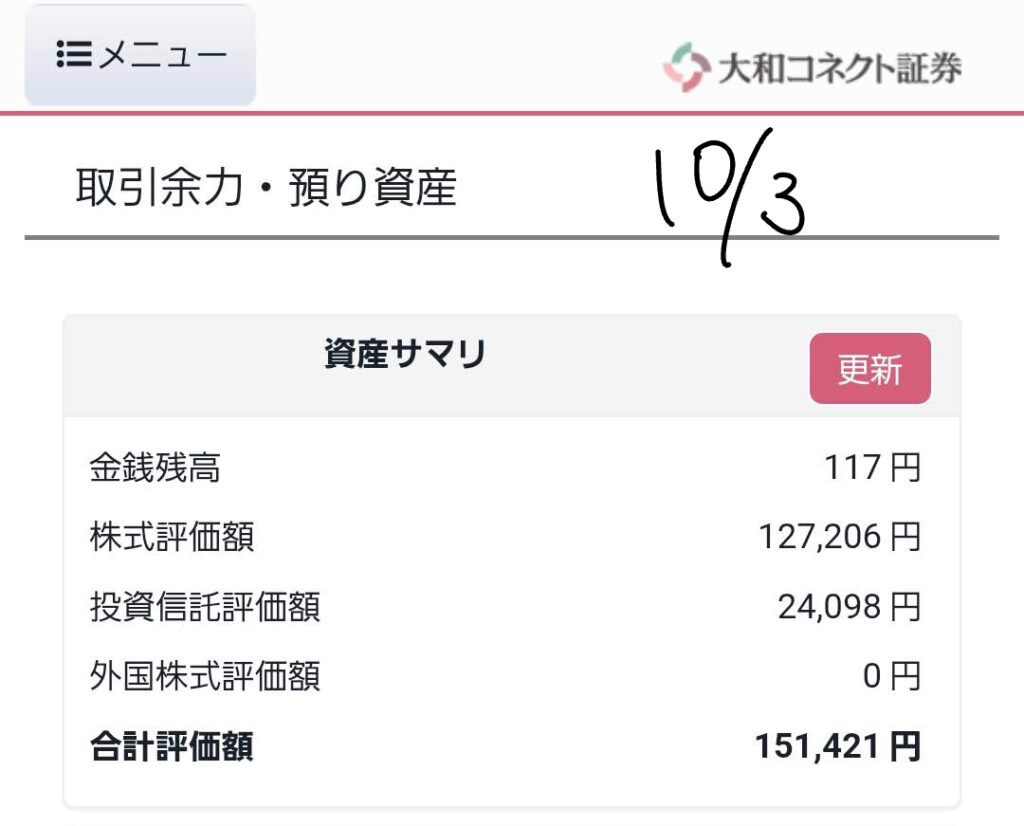Image resolution: width=1024 pixels, height=826 pixels.
Task: Click the 資産サマリ section header
Action: pos(405,354)
